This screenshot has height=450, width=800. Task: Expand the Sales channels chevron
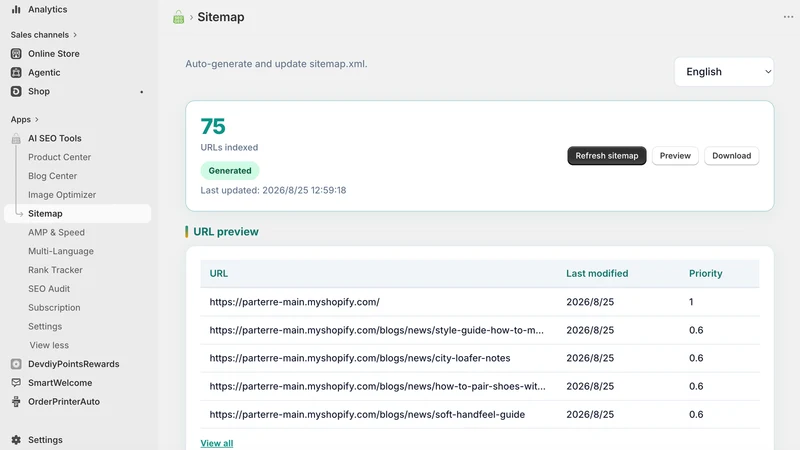coord(75,35)
